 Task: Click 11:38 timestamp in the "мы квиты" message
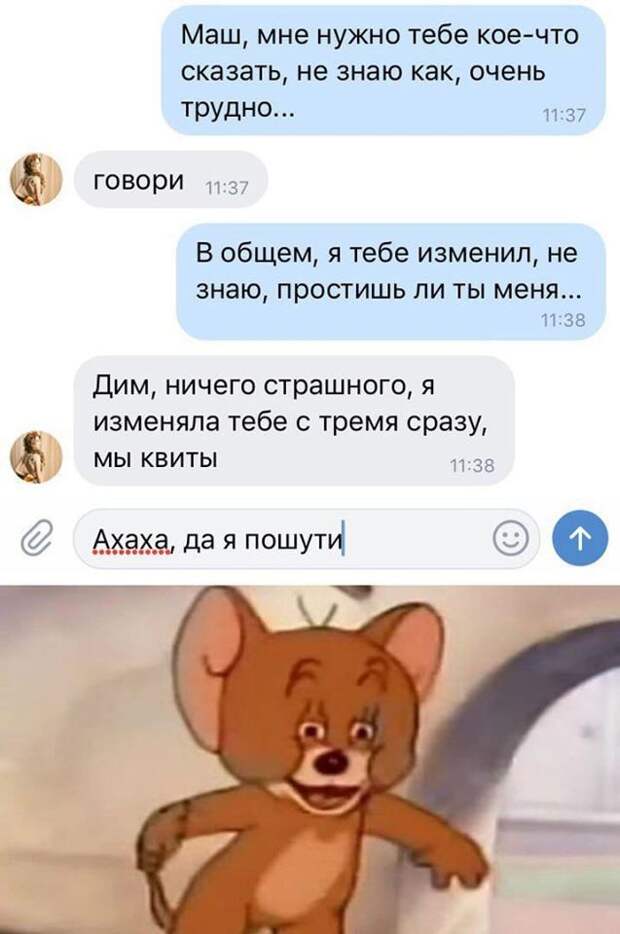point(472,466)
